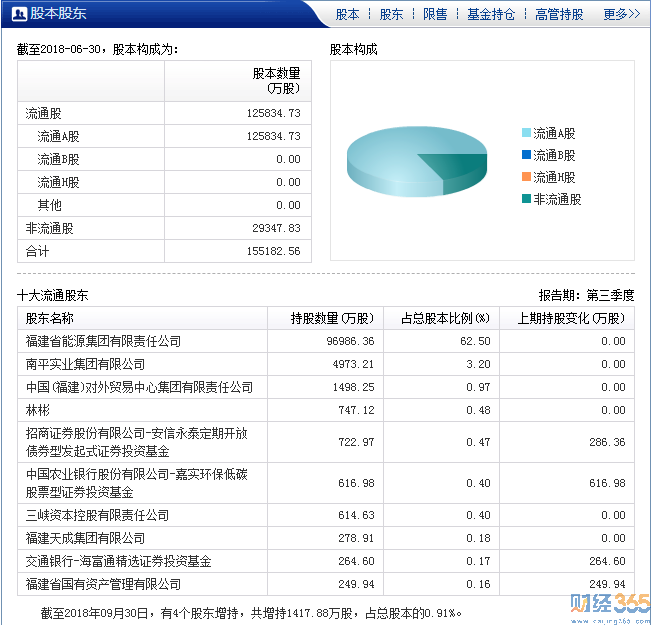
Task: Click the holding value 4973.21
Action: pyautogui.click(x=353, y=364)
